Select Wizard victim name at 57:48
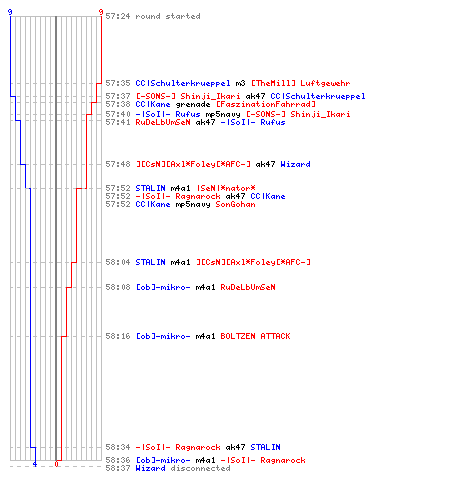 point(295,164)
